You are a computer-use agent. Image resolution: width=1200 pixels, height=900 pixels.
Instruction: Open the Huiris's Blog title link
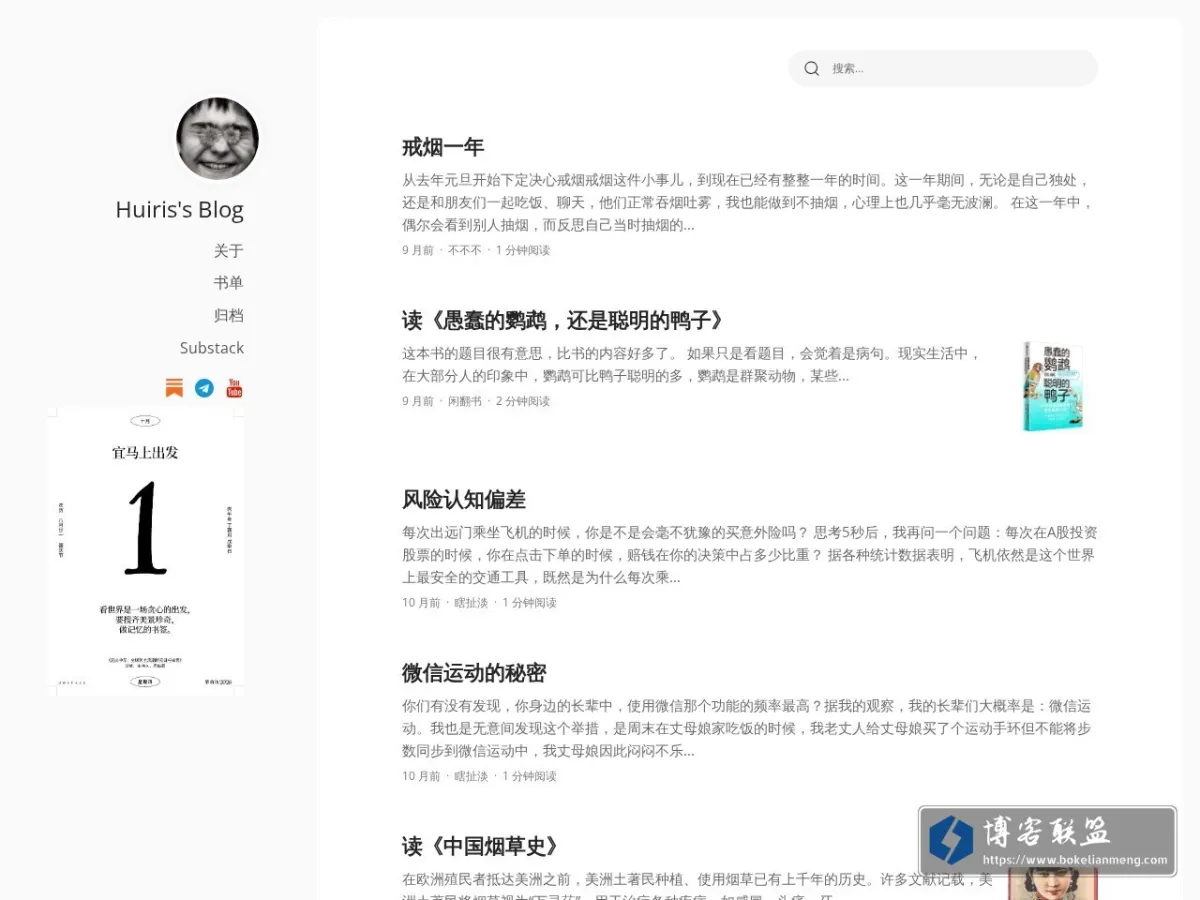tap(180, 210)
